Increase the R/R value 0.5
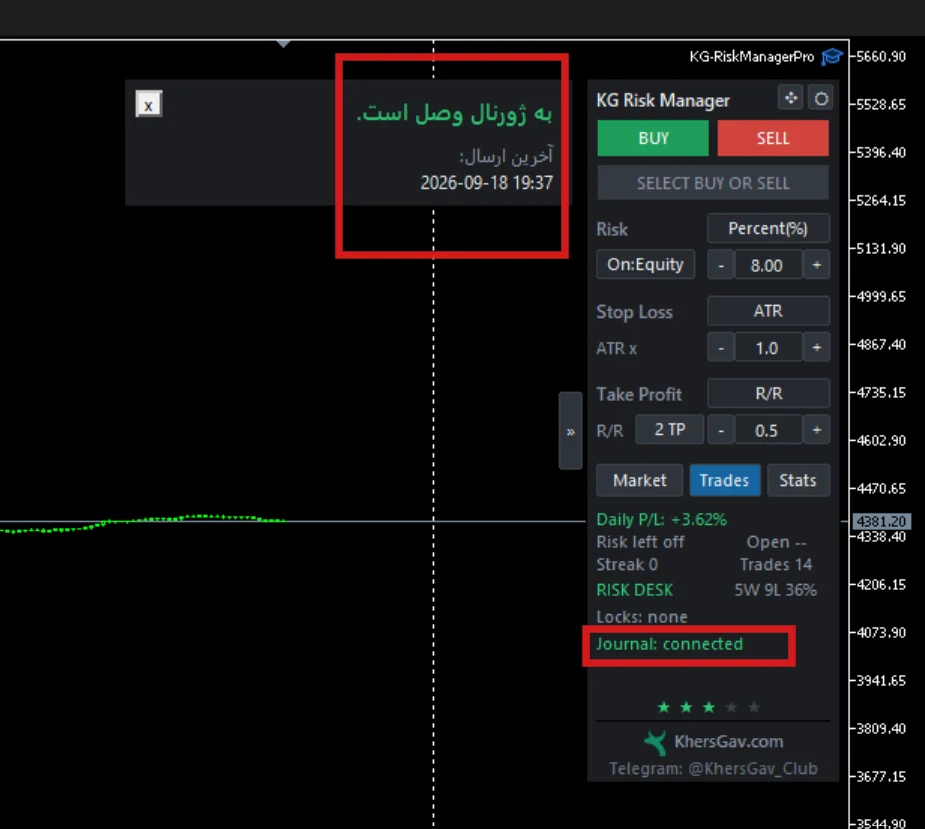Screen dimensions: 925x829 click(x=816, y=430)
